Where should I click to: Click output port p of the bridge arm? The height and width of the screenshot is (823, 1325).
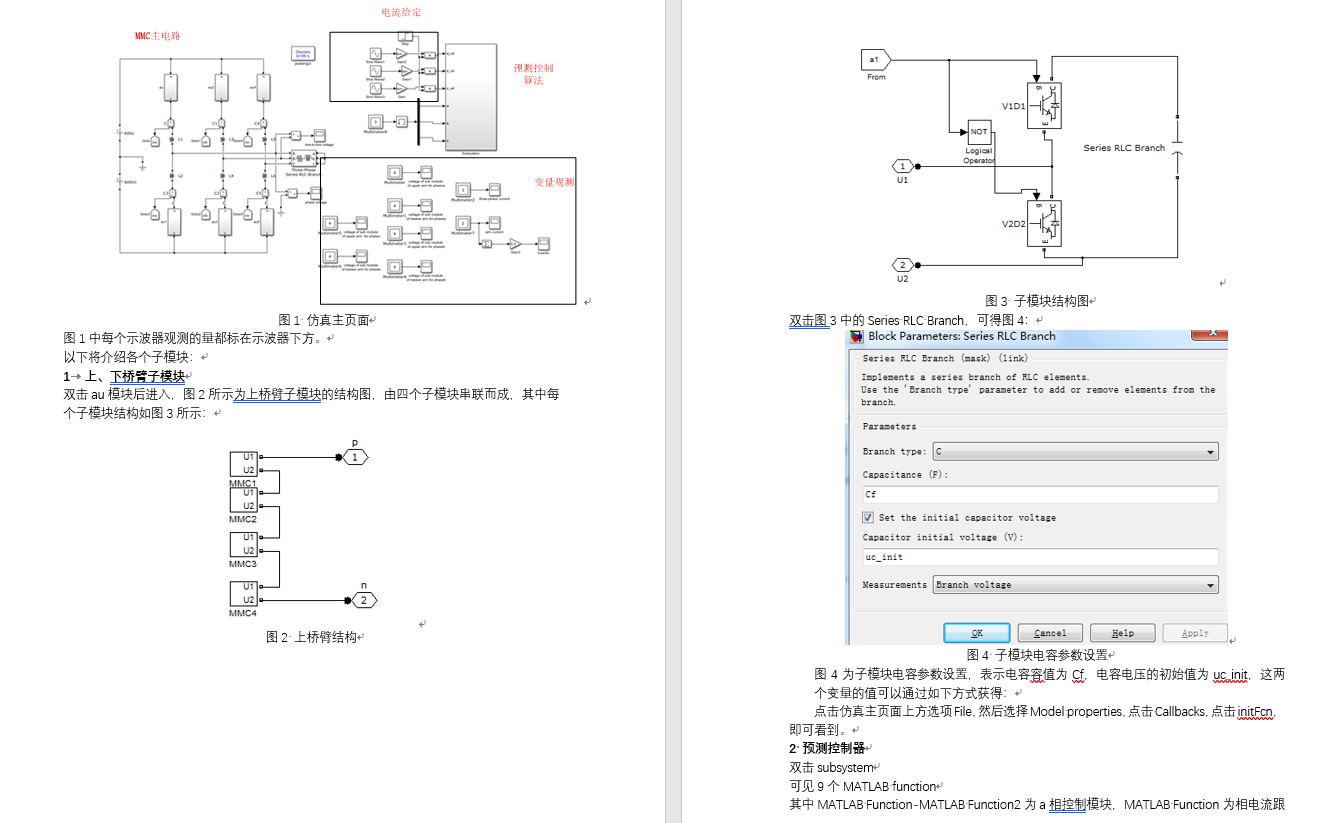354,456
